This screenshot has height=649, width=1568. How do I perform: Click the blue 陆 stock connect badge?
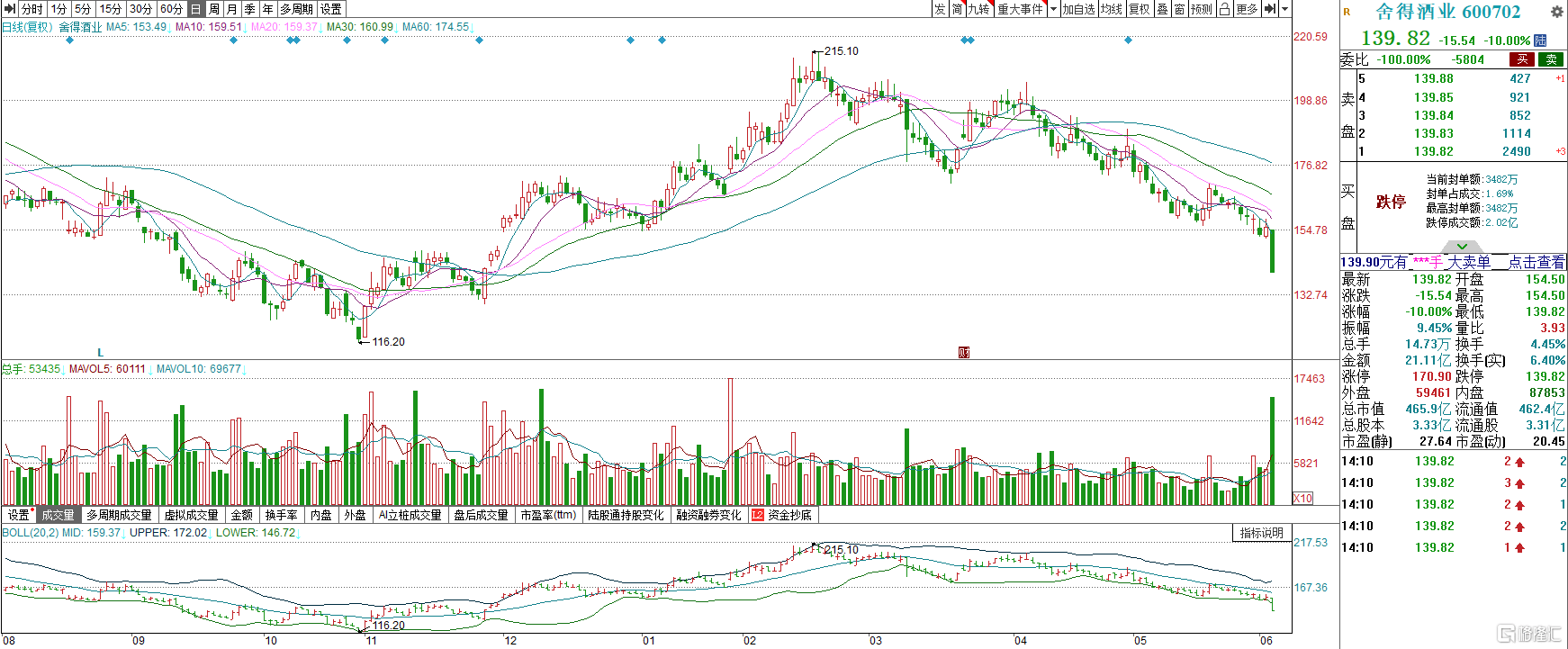point(1540,41)
